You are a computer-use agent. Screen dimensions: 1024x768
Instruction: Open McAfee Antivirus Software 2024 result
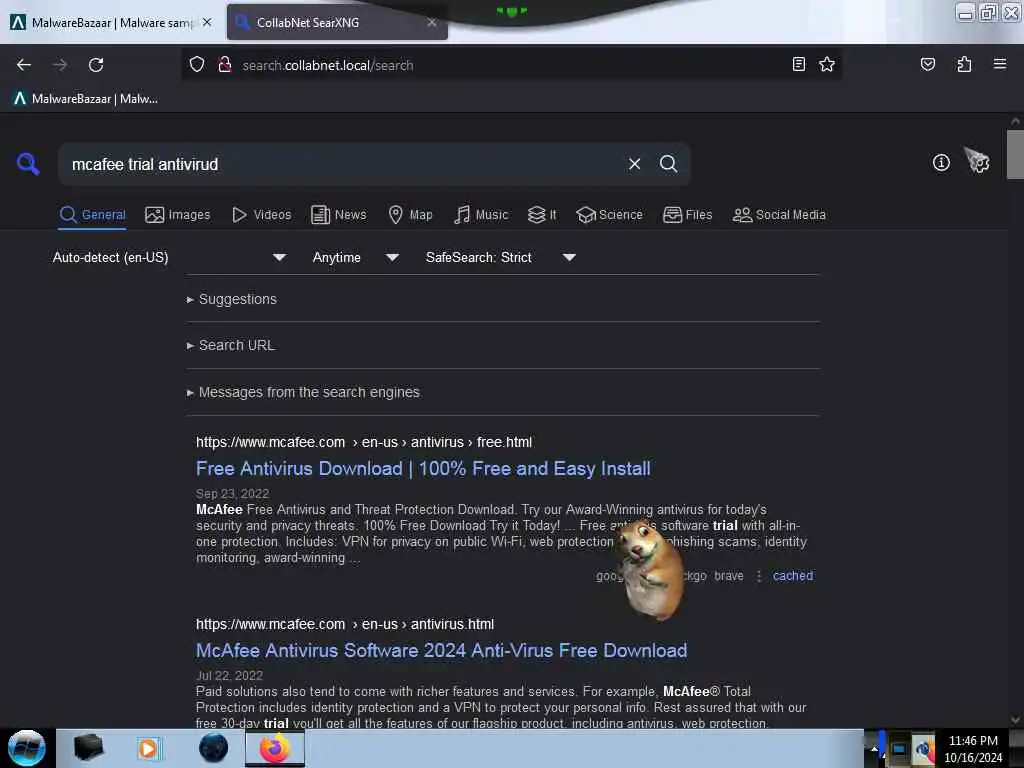[x=441, y=650]
